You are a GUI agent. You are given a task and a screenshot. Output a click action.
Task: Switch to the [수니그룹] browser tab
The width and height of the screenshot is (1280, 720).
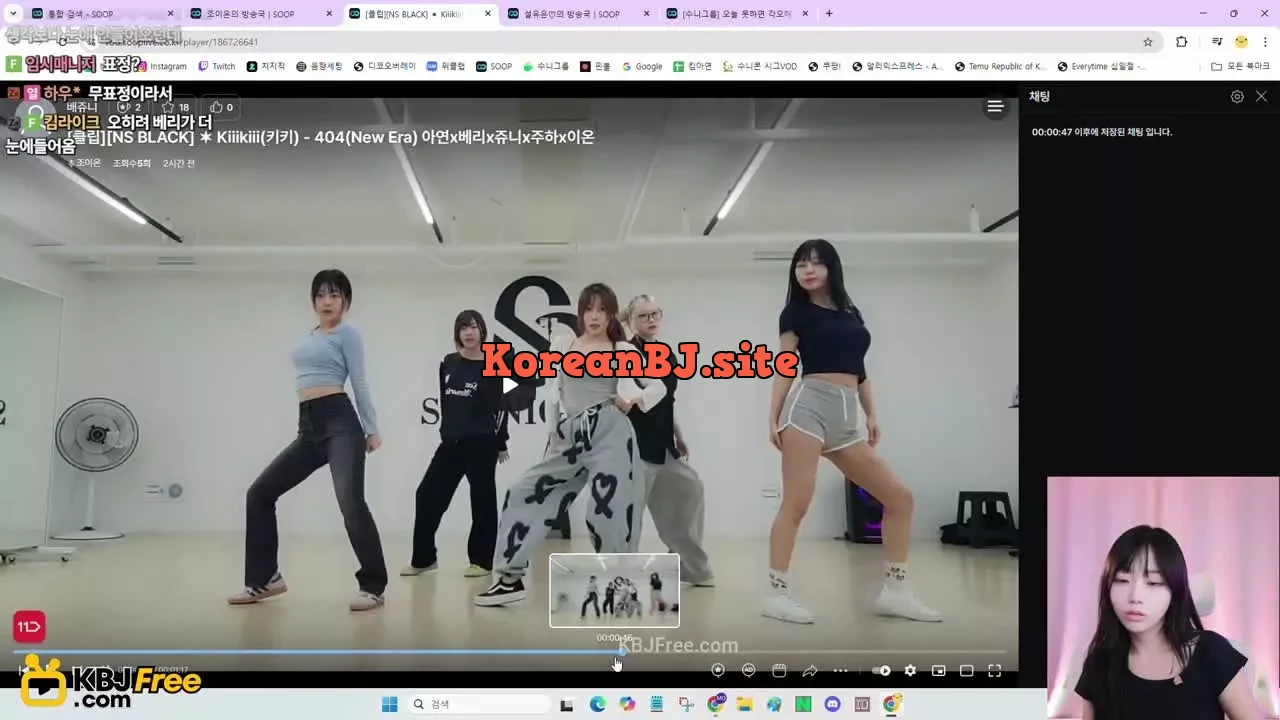[x=737, y=14]
